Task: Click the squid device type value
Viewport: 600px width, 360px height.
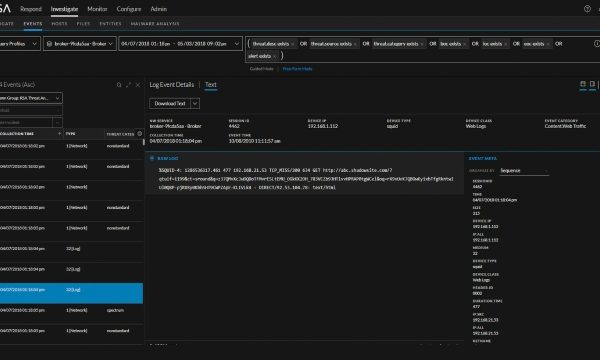Action: (392, 126)
